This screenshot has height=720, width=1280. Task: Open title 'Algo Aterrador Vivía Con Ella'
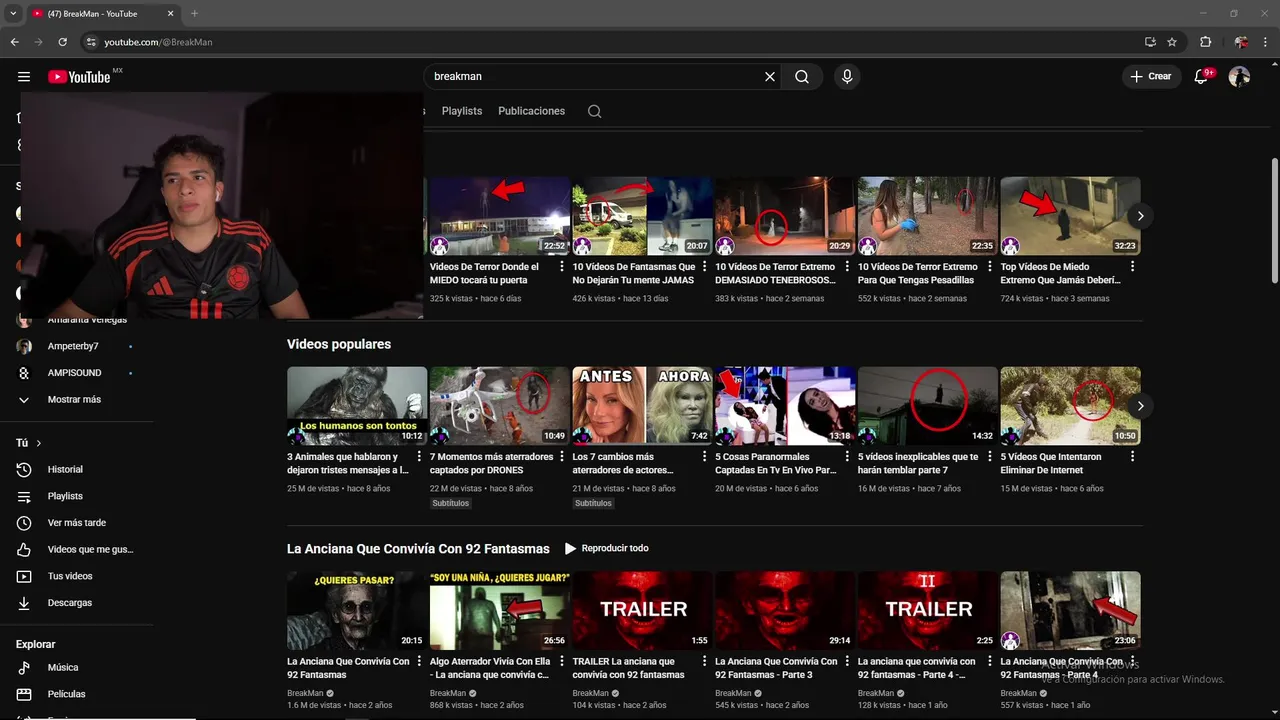tap(490, 668)
